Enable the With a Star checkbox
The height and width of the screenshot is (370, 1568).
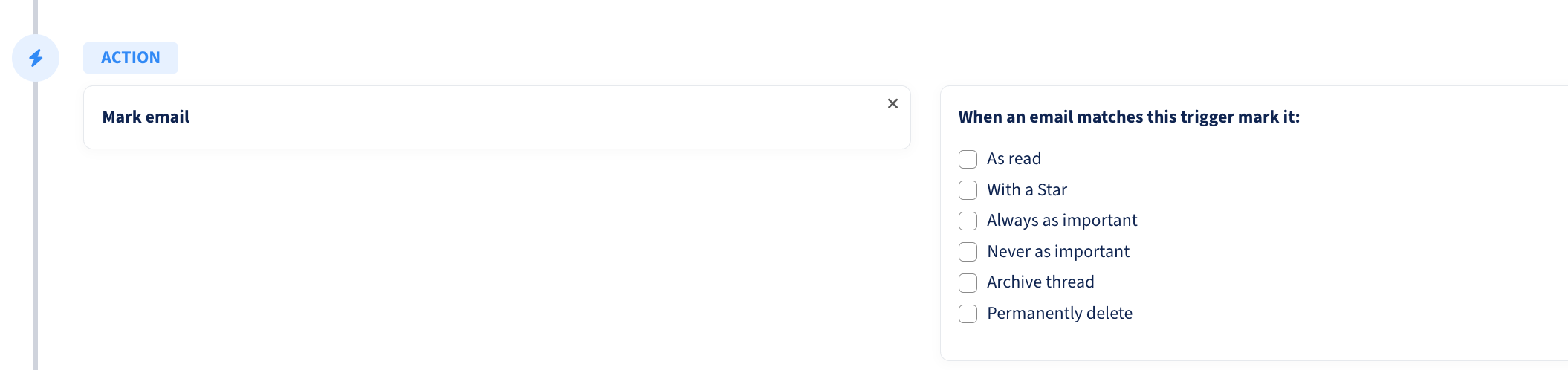[968, 190]
